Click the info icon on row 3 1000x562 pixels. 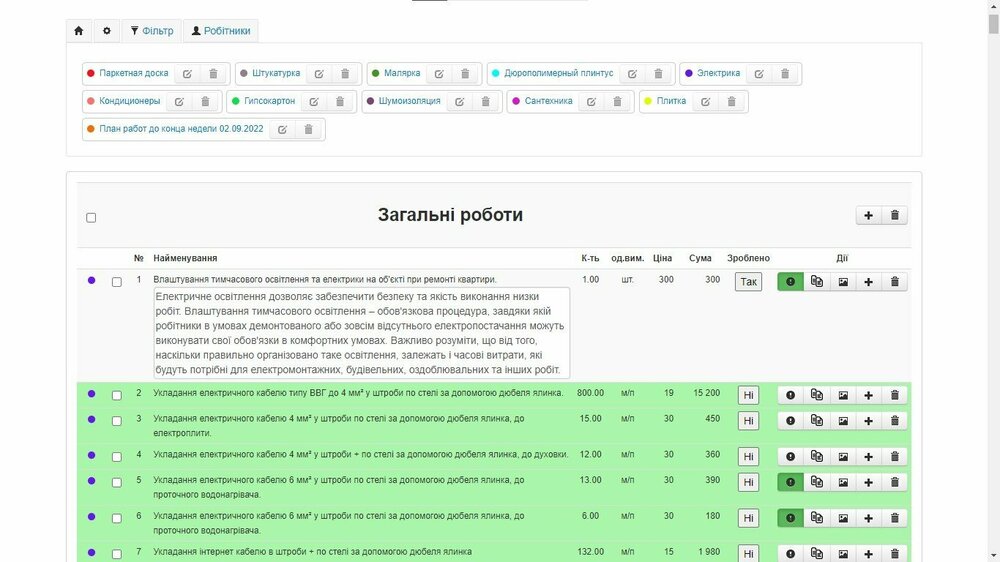pos(791,421)
